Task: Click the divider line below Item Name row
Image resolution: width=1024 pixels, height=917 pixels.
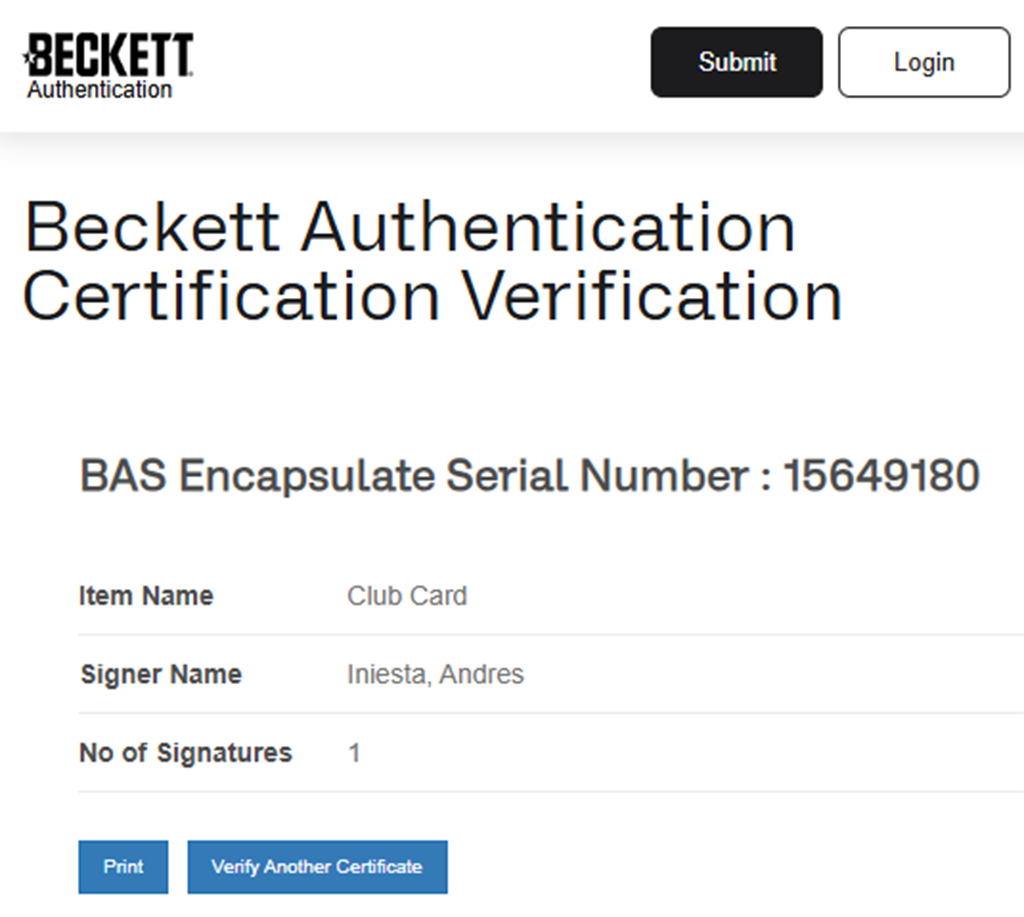Action: click(550, 634)
